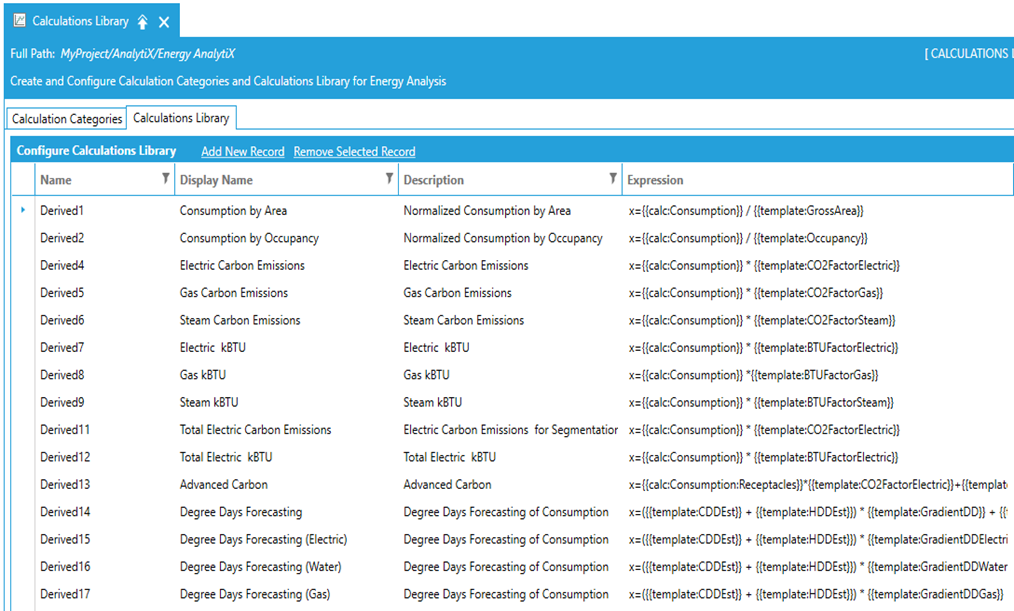Click the Derived7 Electric kBTU expression cell
Screen dimensions: 1014x611
pyautogui.click(x=763, y=348)
